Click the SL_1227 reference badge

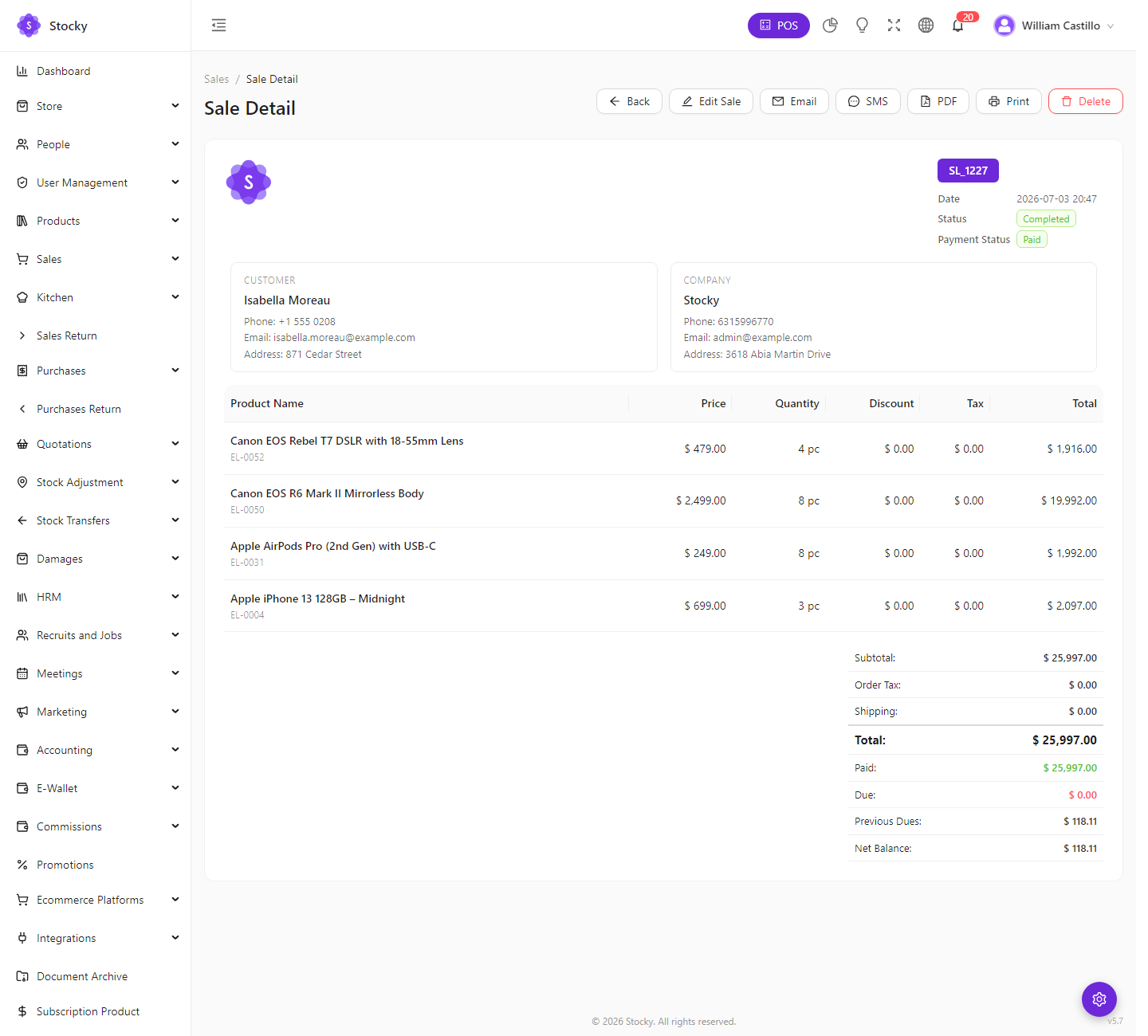tap(968, 171)
